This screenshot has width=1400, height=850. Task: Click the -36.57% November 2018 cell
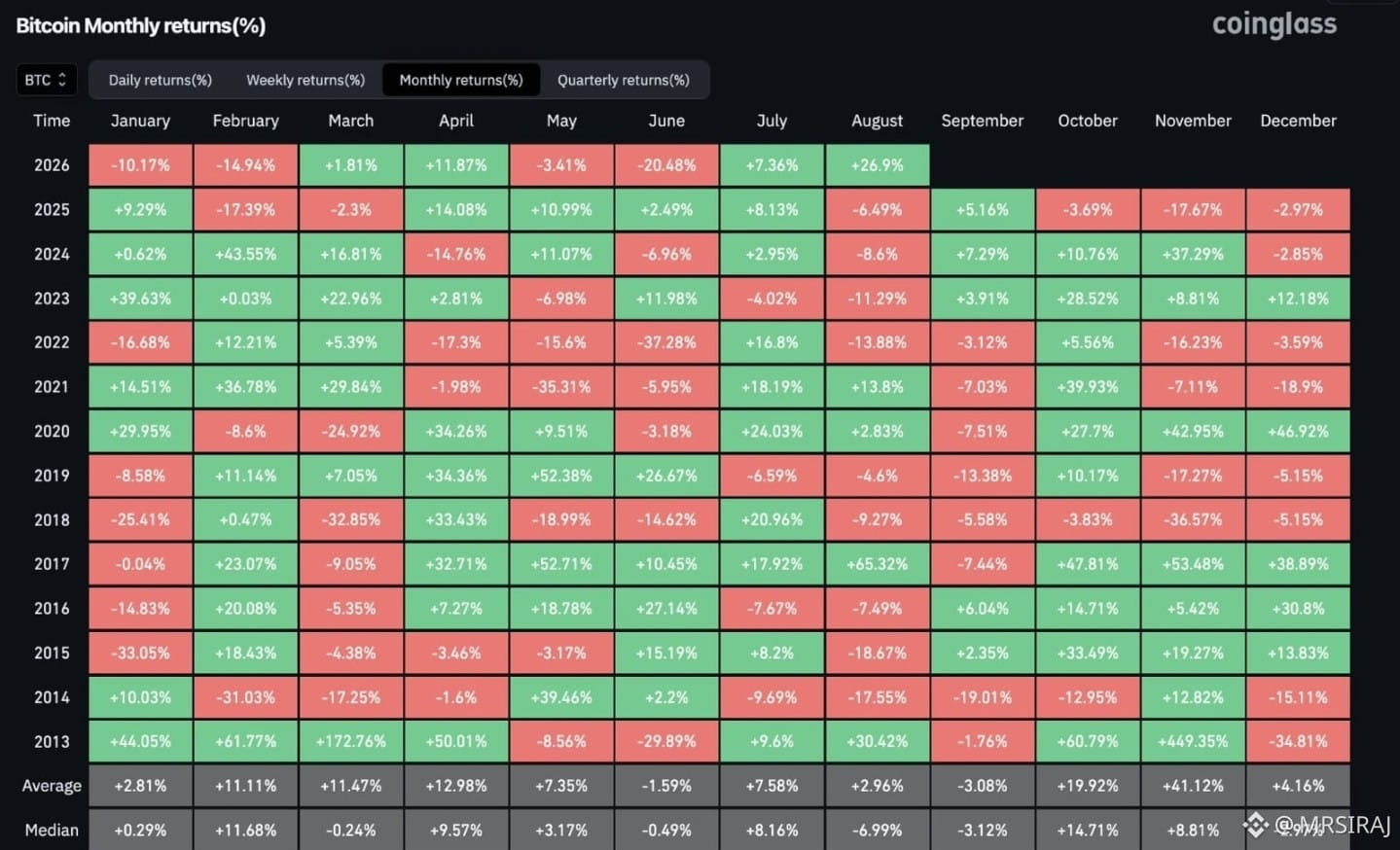[x=1193, y=520]
